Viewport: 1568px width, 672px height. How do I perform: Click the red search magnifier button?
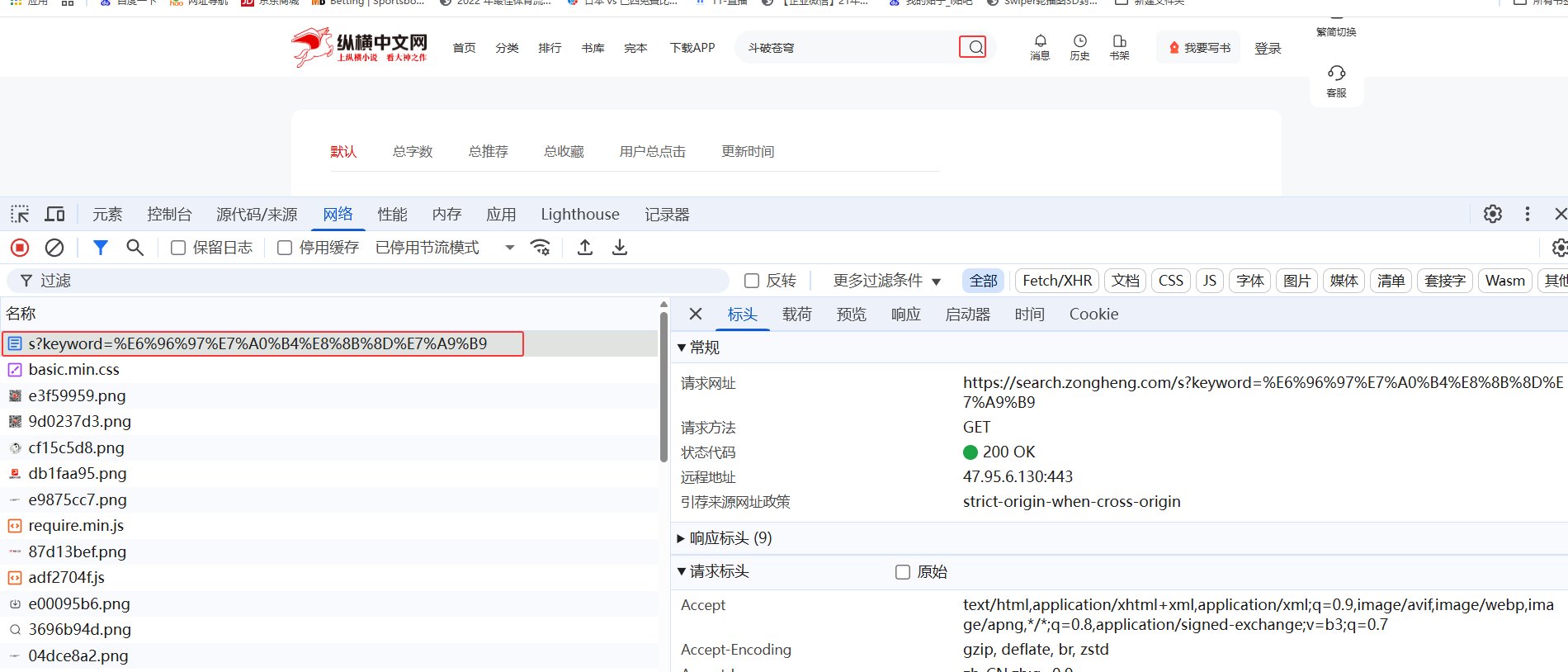973,47
